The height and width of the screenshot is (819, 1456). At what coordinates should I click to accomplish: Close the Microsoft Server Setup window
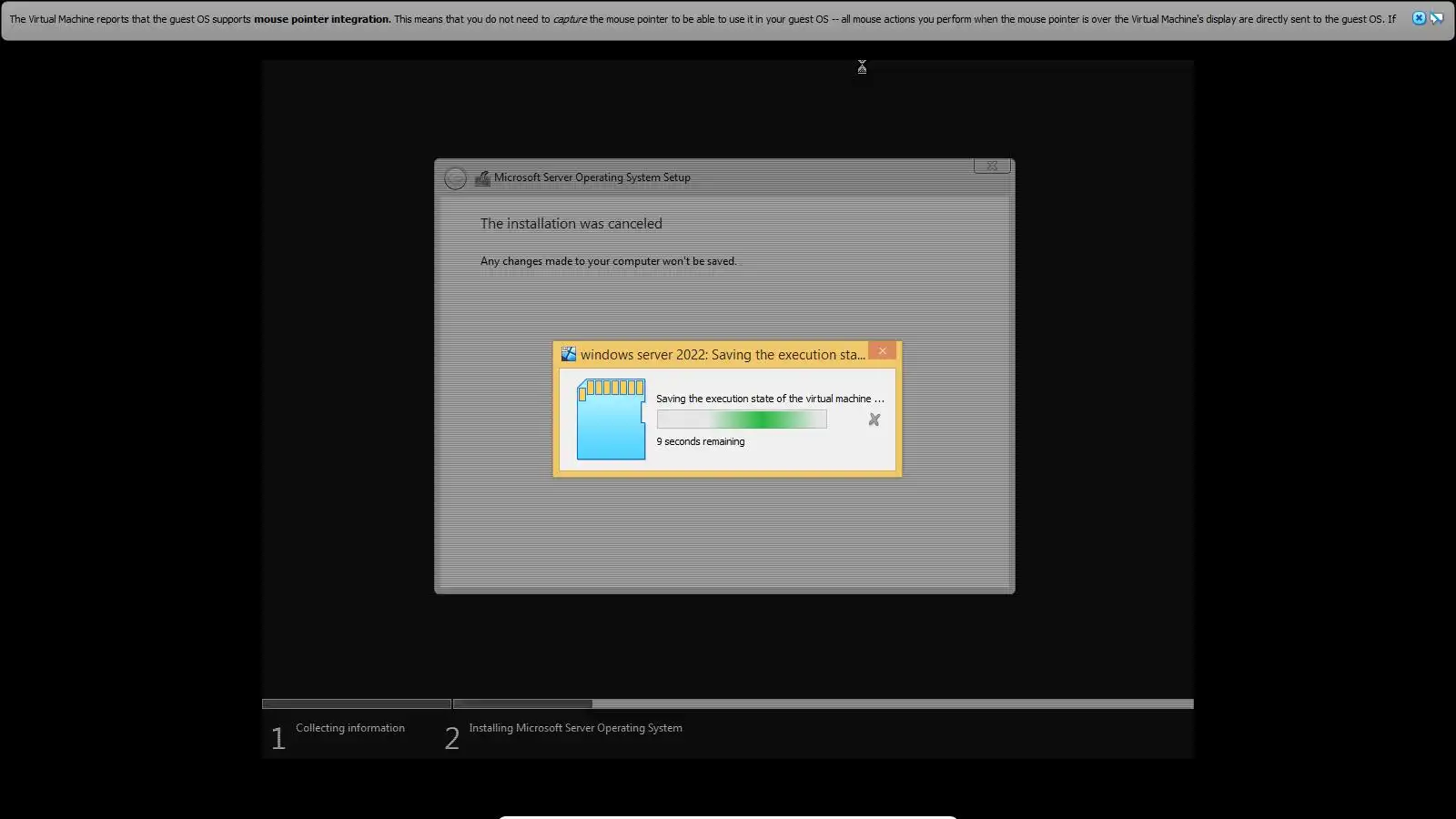(992, 166)
